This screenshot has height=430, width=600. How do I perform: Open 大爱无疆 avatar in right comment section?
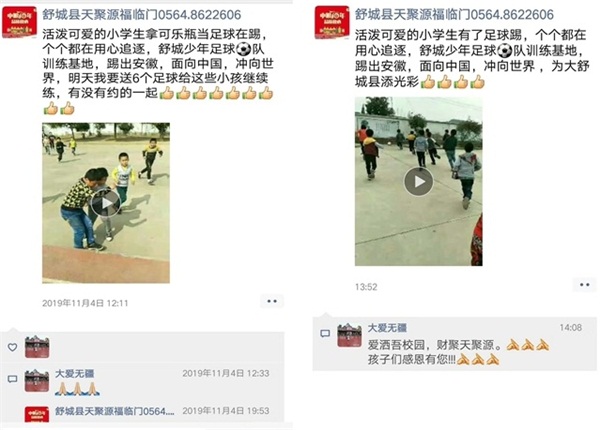tap(349, 335)
